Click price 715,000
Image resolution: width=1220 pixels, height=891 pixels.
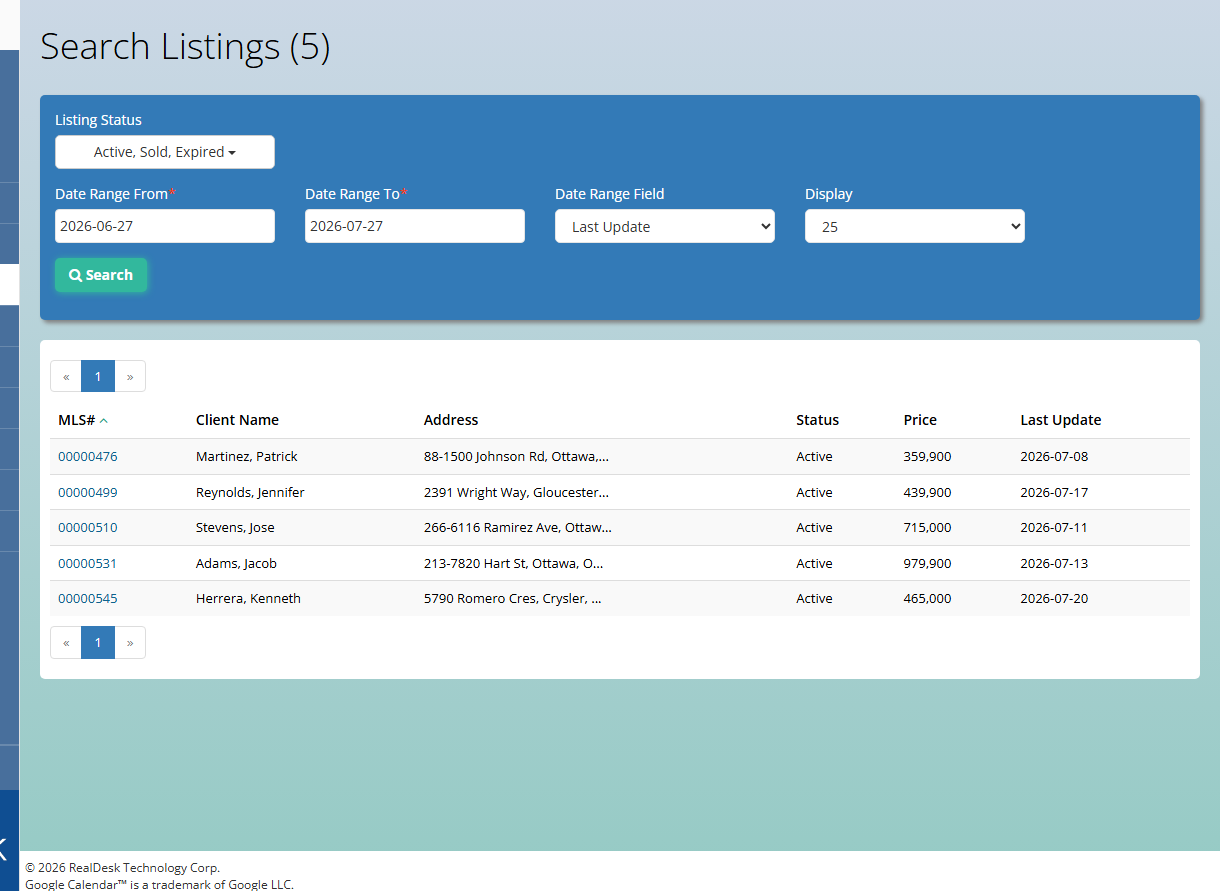coord(928,527)
